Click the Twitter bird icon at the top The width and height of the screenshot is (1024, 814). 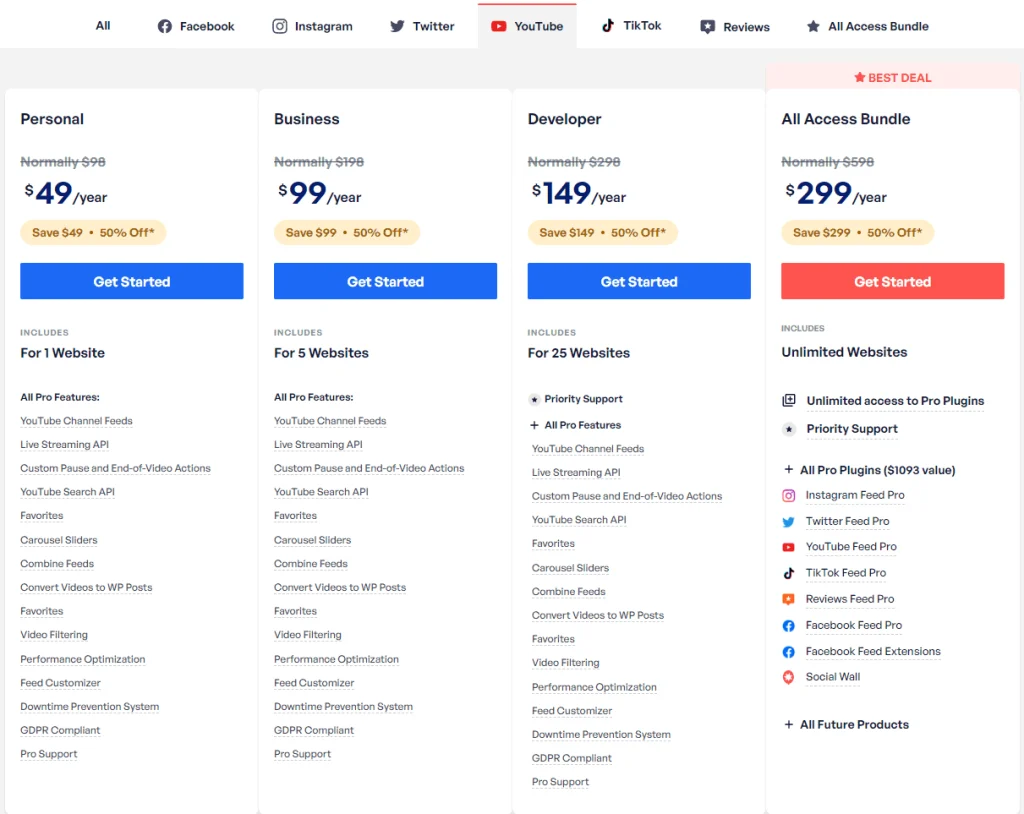pyautogui.click(x=395, y=26)
